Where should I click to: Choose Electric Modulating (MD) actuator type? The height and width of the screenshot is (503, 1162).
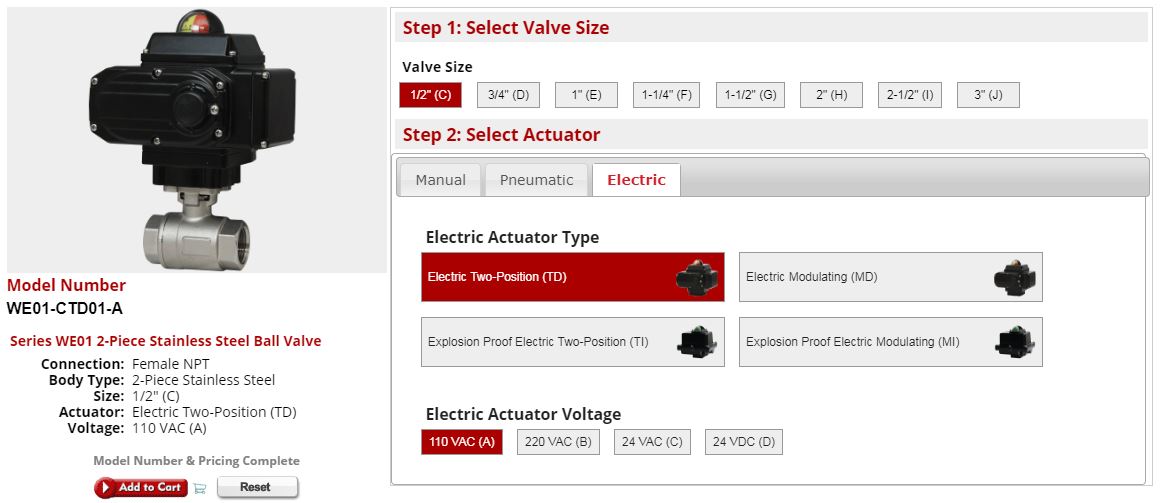(891, 277)
